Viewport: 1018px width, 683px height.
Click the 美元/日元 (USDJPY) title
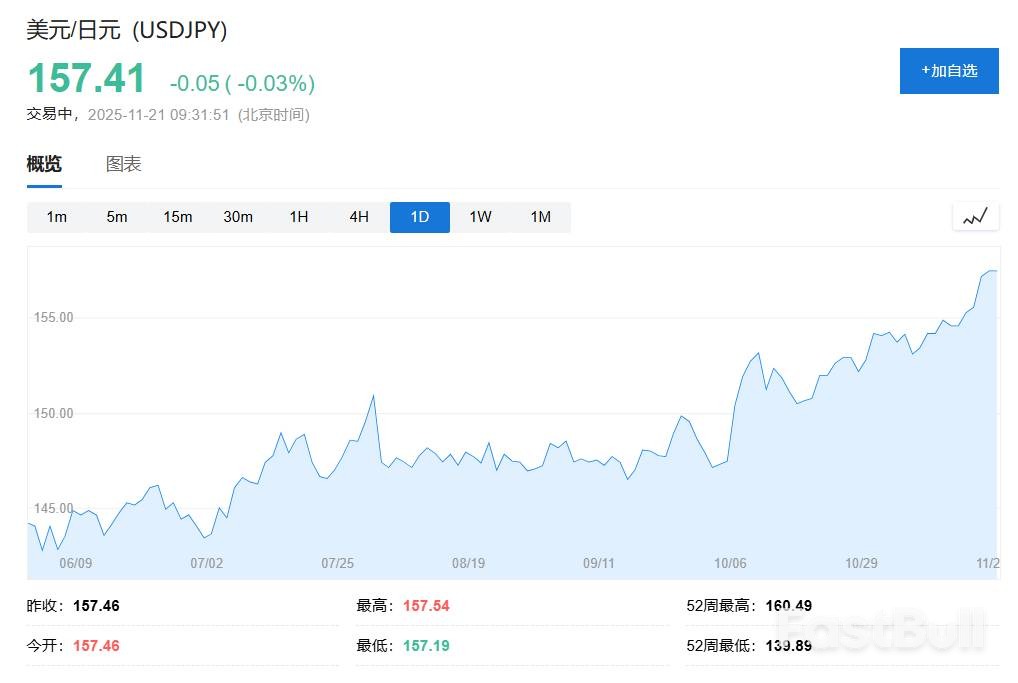(127, 31)
